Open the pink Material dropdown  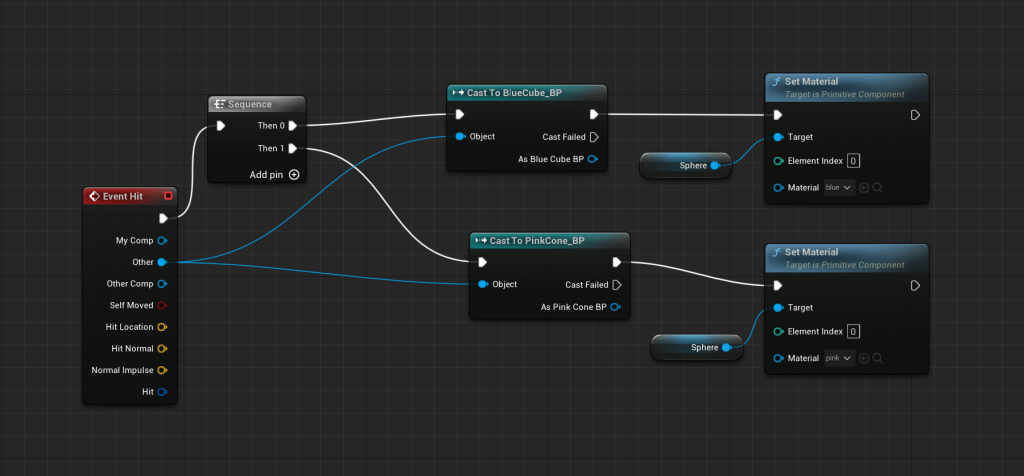[x=838, y=358]
